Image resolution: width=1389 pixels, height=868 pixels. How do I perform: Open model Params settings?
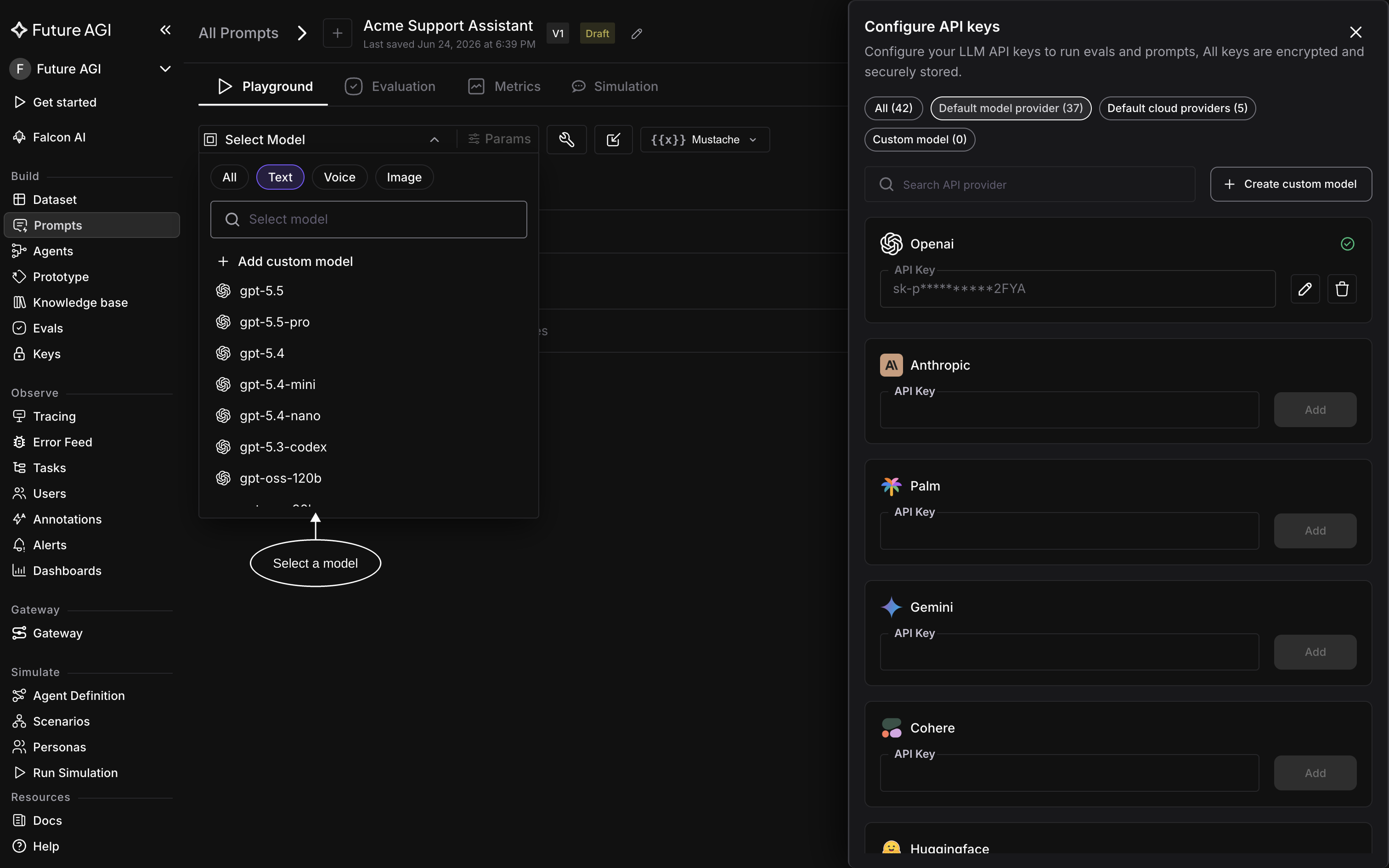(x=499, y=139)
